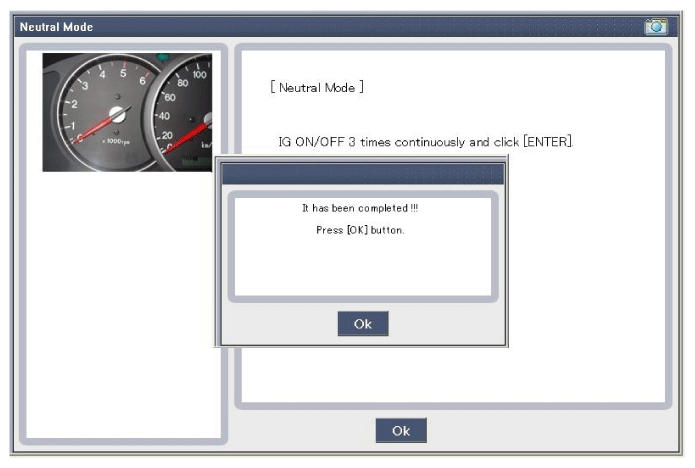The image size is (695, 468).
Task: Click the red tachometer needle
Action: click(95, 129)
